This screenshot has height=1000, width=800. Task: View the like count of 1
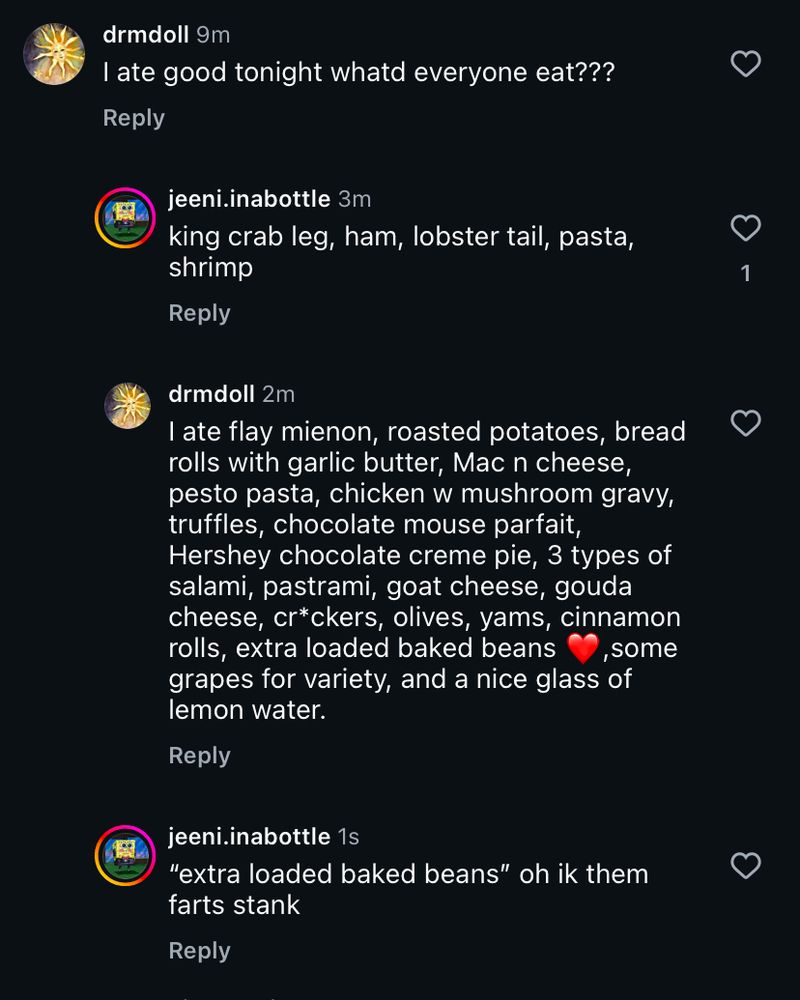[x=746, y=273]
